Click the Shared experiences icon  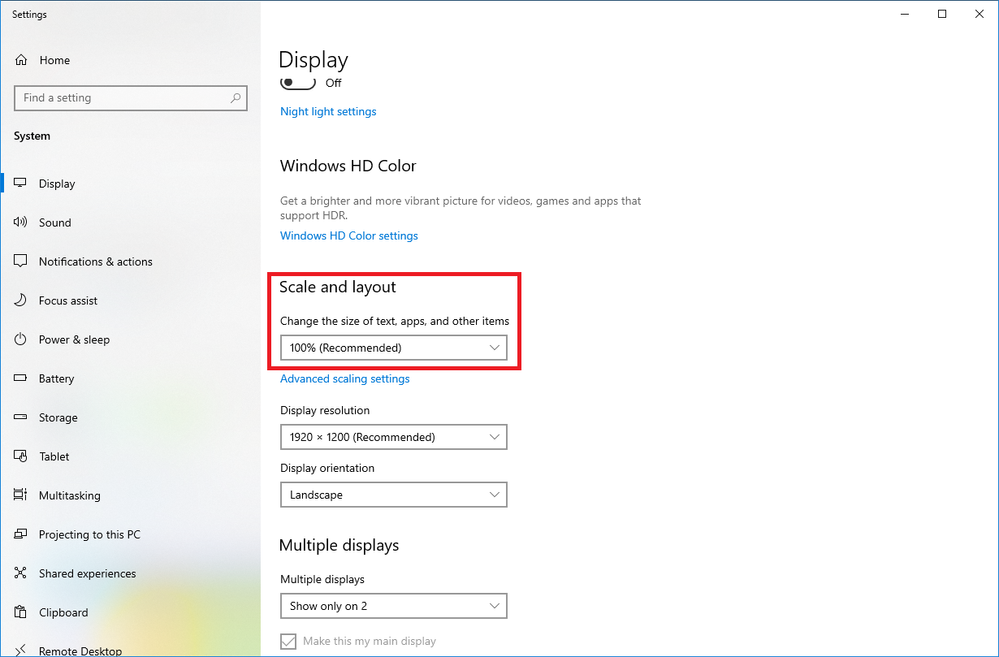coord(20,573)
